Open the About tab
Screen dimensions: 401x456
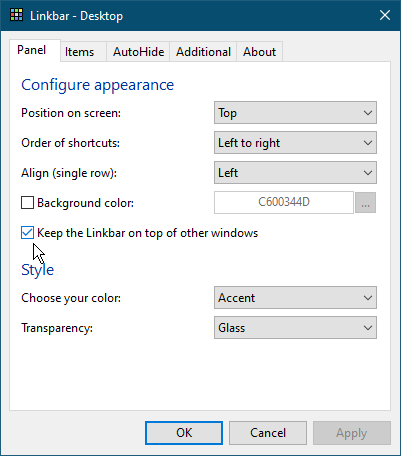(259, 52)
